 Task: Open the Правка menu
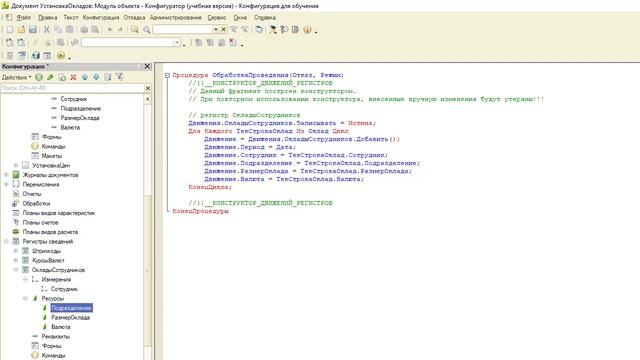[x=47, y=18]
